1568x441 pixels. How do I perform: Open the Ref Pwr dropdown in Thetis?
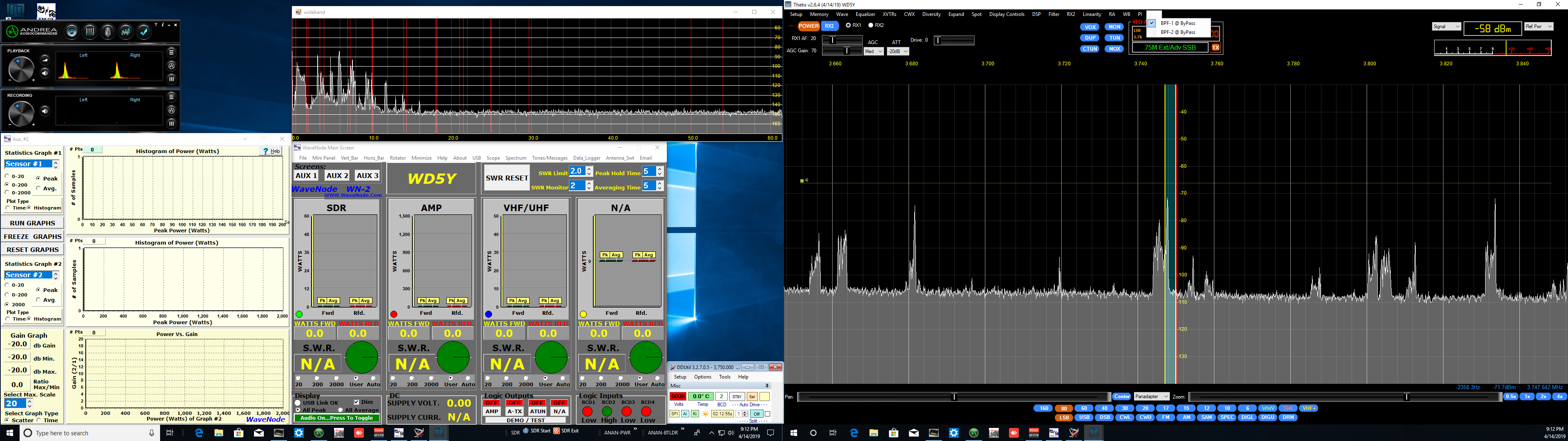[1539, 26]
